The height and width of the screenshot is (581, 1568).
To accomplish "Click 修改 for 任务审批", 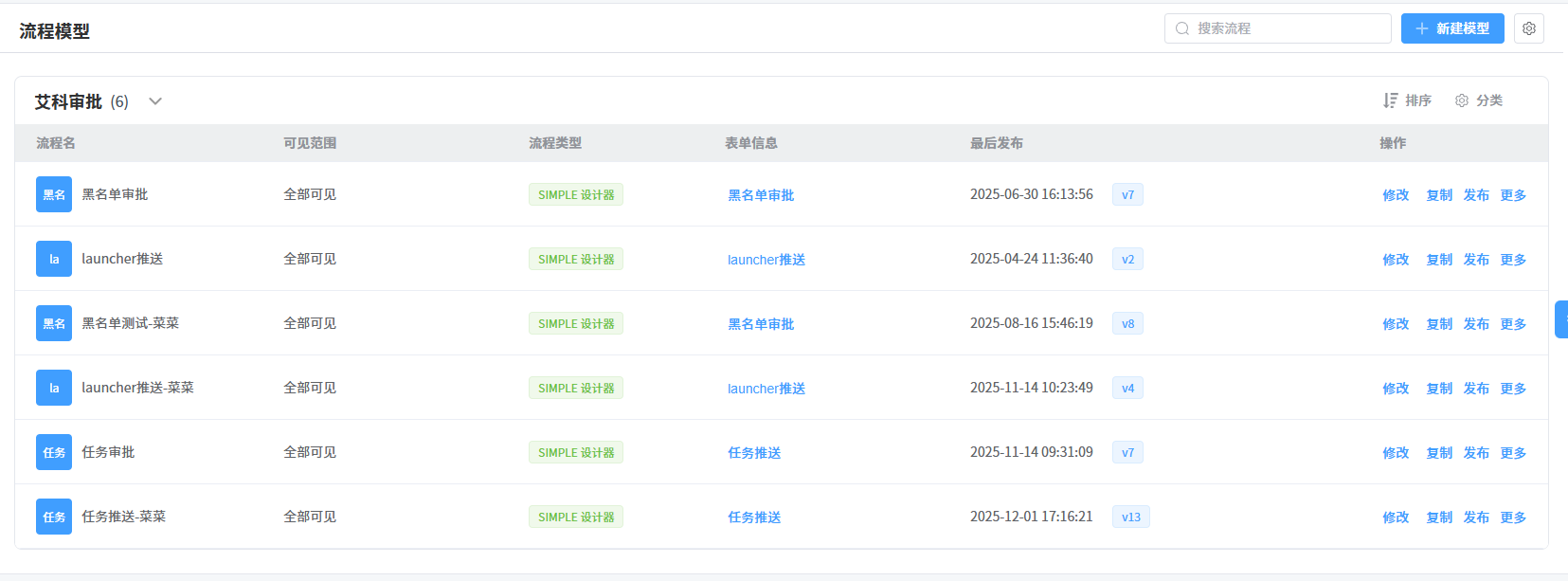I will [x=1396, y=453].
